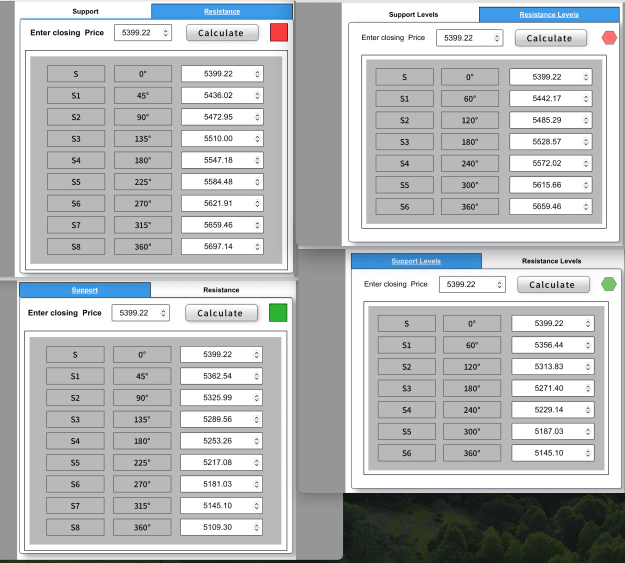
Task: Click S4 button beside the 5229.14 value
Action: (407, 410)
